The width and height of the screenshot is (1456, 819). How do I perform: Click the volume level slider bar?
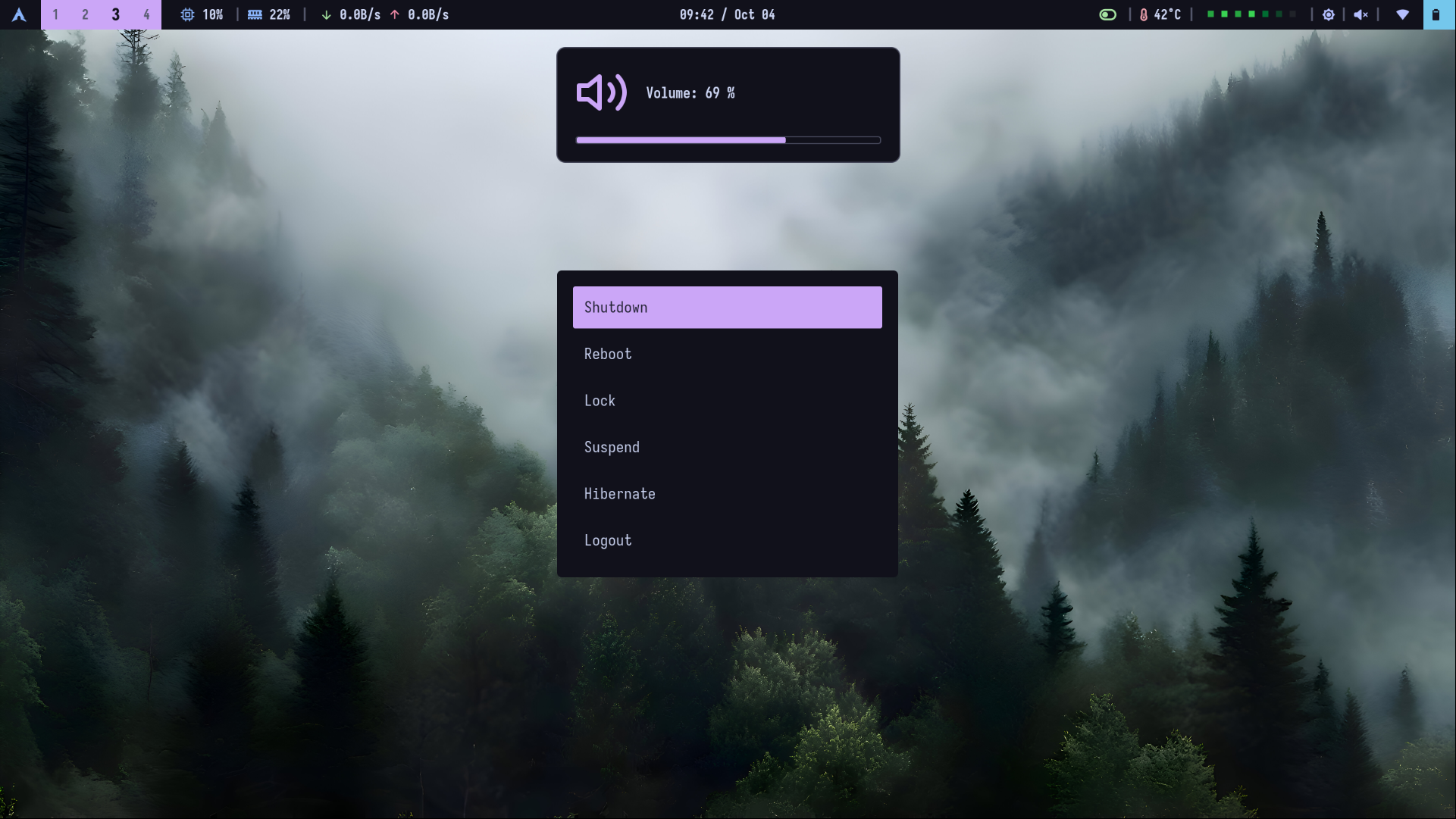(728, 140)
